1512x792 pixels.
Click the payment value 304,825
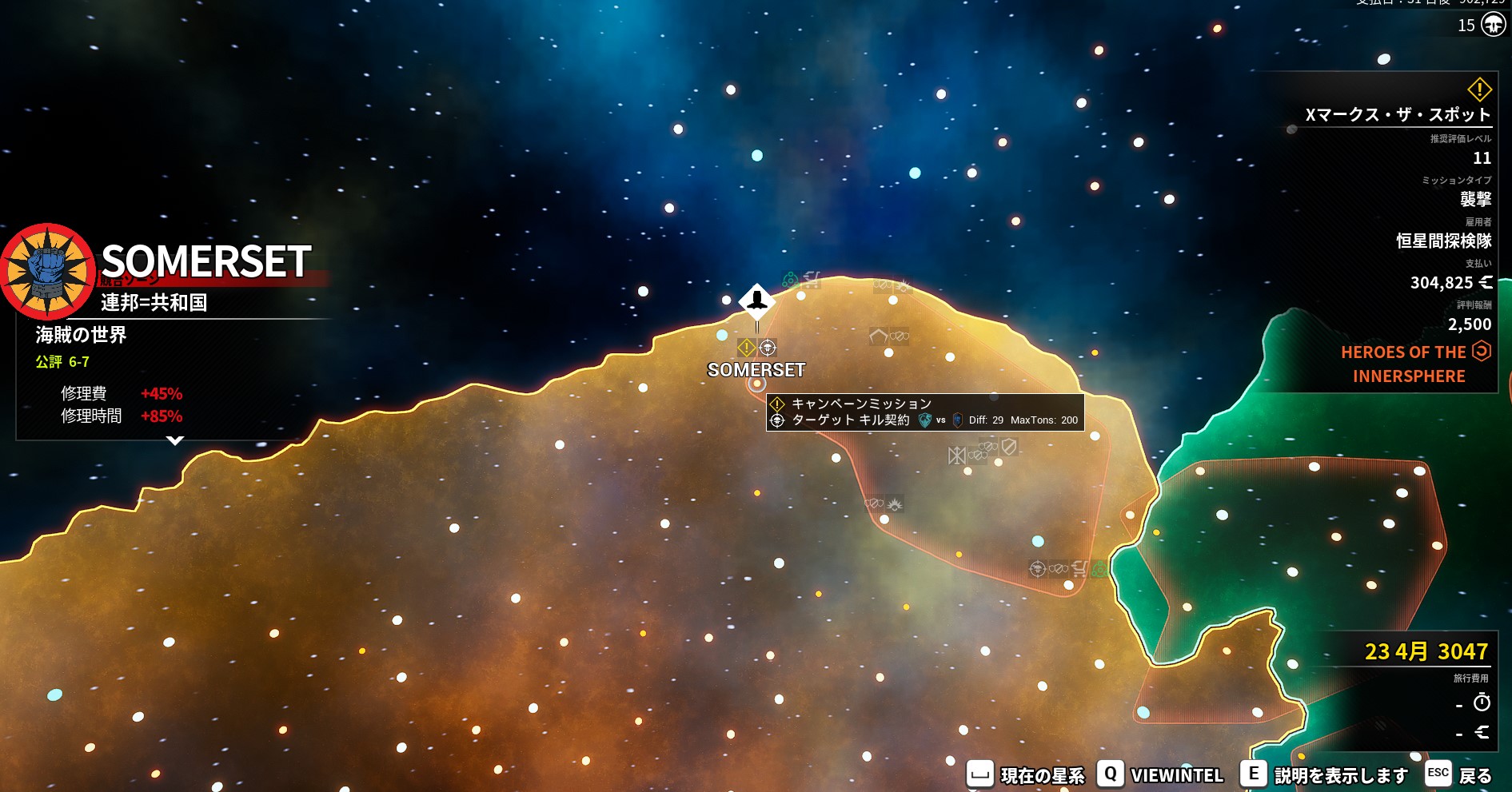click(x=1442, y=283)
